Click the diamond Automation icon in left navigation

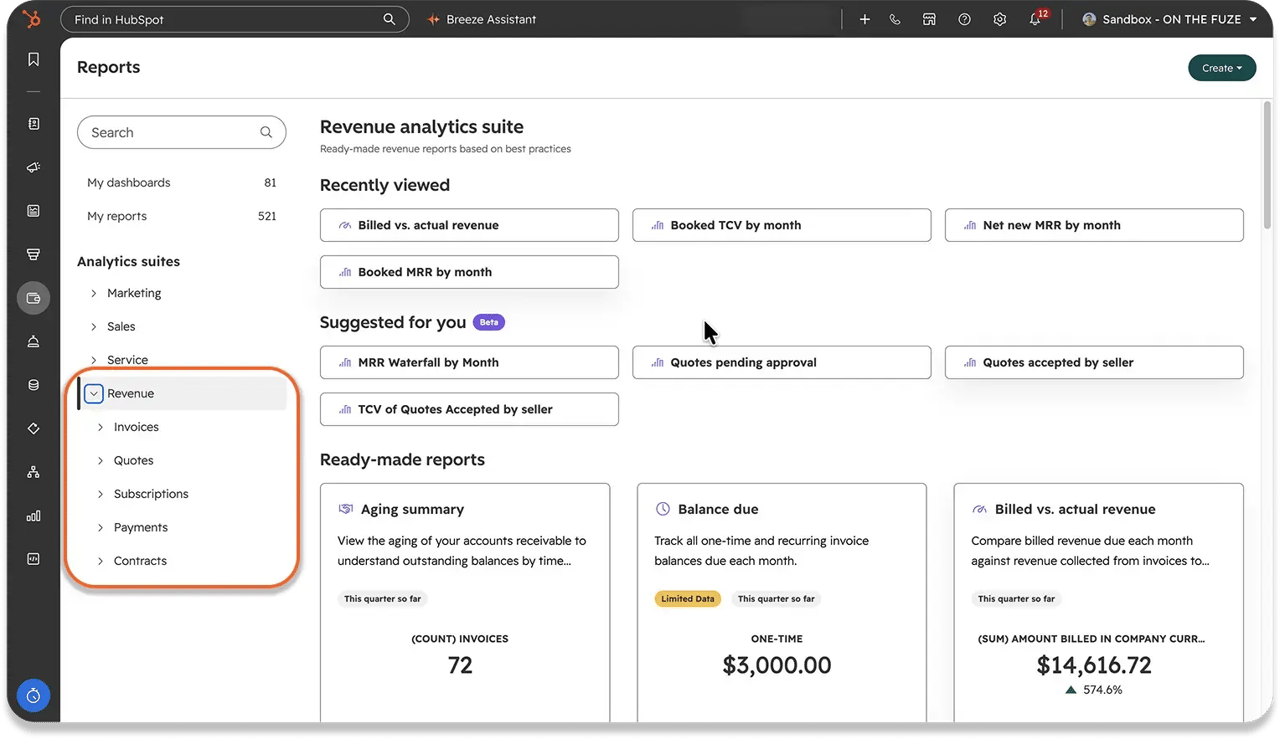33,429
